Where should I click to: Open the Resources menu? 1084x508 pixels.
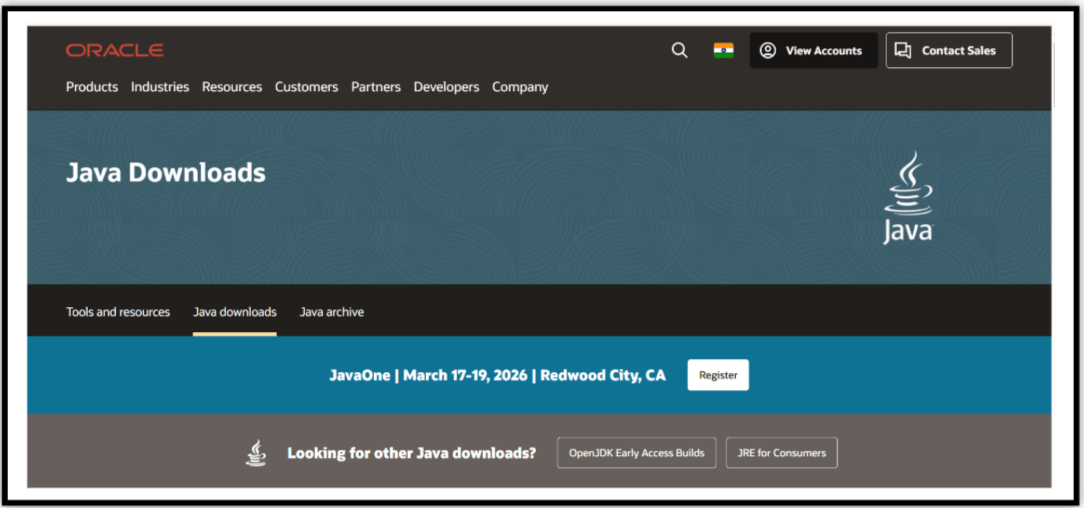click(232, 87)
